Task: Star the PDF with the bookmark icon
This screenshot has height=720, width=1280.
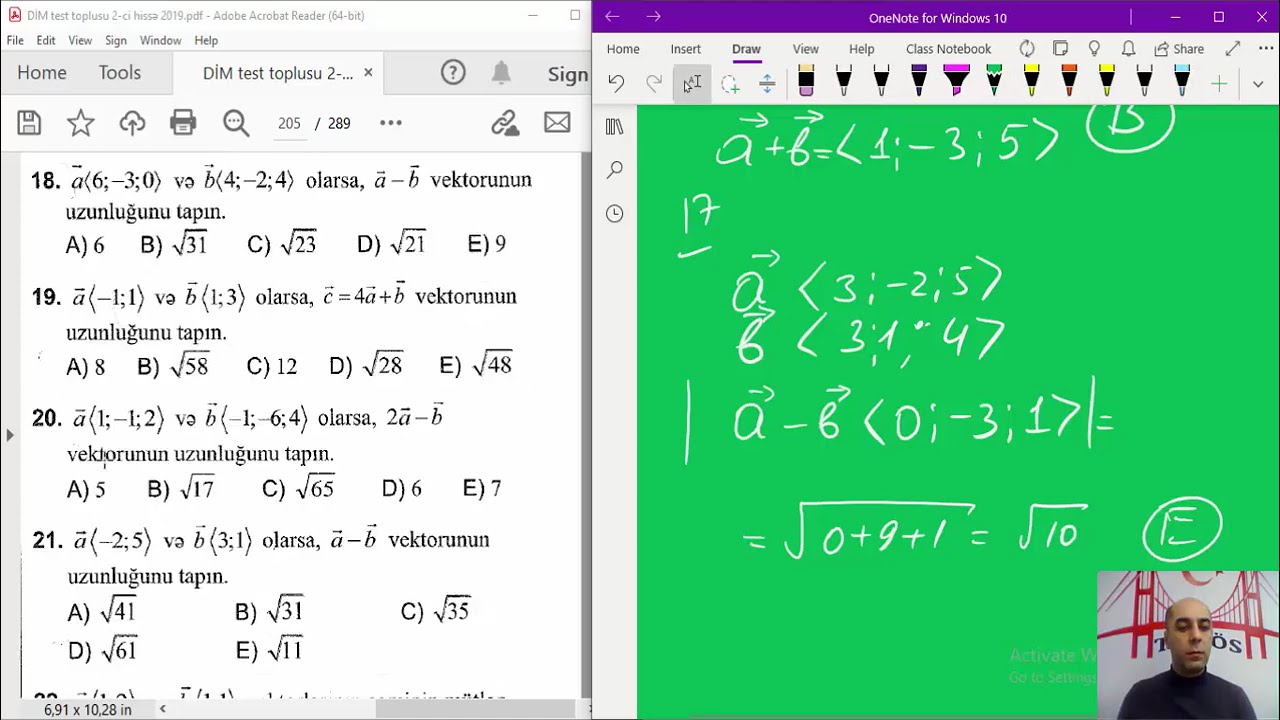Action: [x=80, y=123]
